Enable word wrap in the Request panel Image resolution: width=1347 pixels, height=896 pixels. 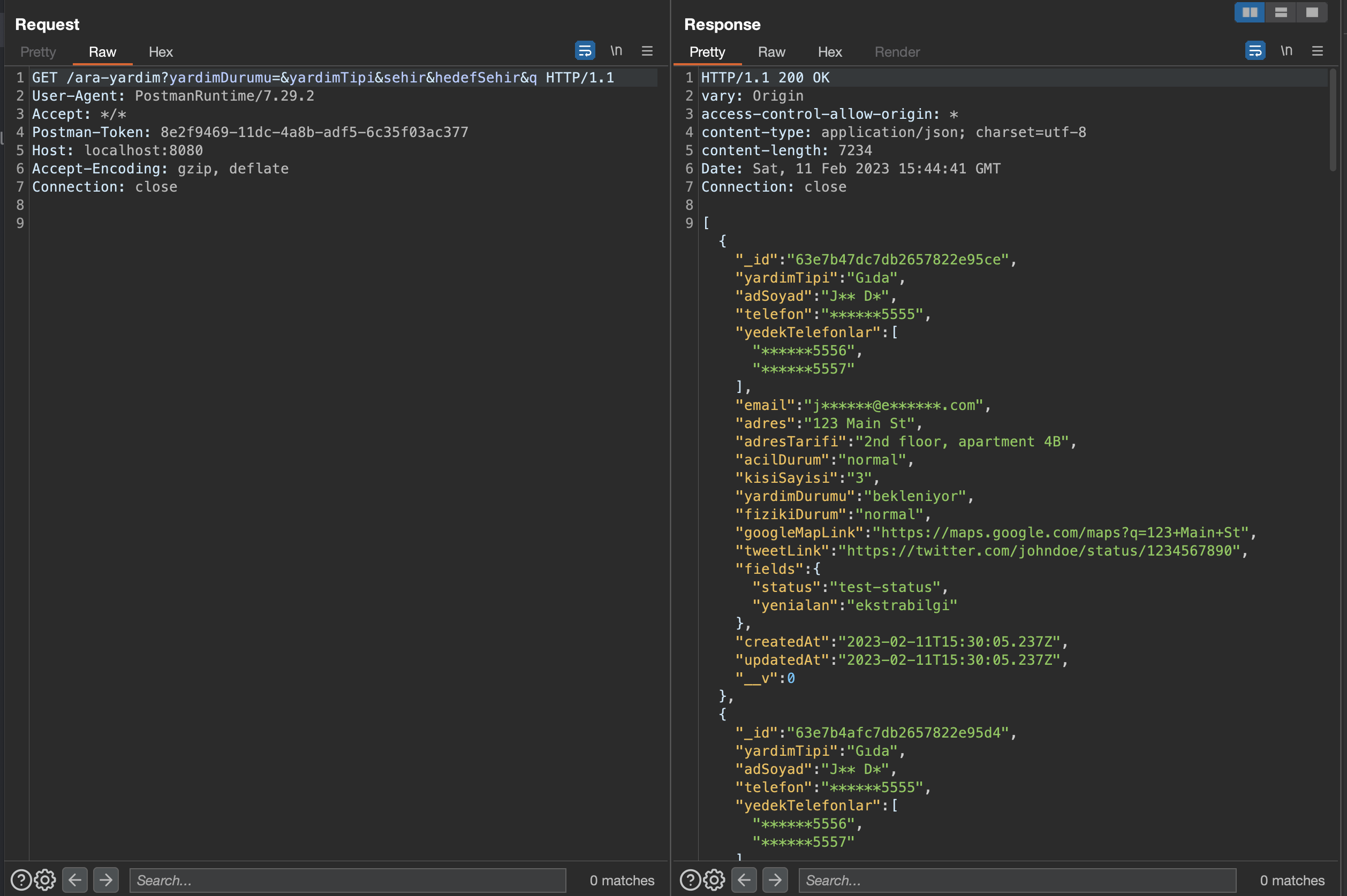click(x=584, y=50)
